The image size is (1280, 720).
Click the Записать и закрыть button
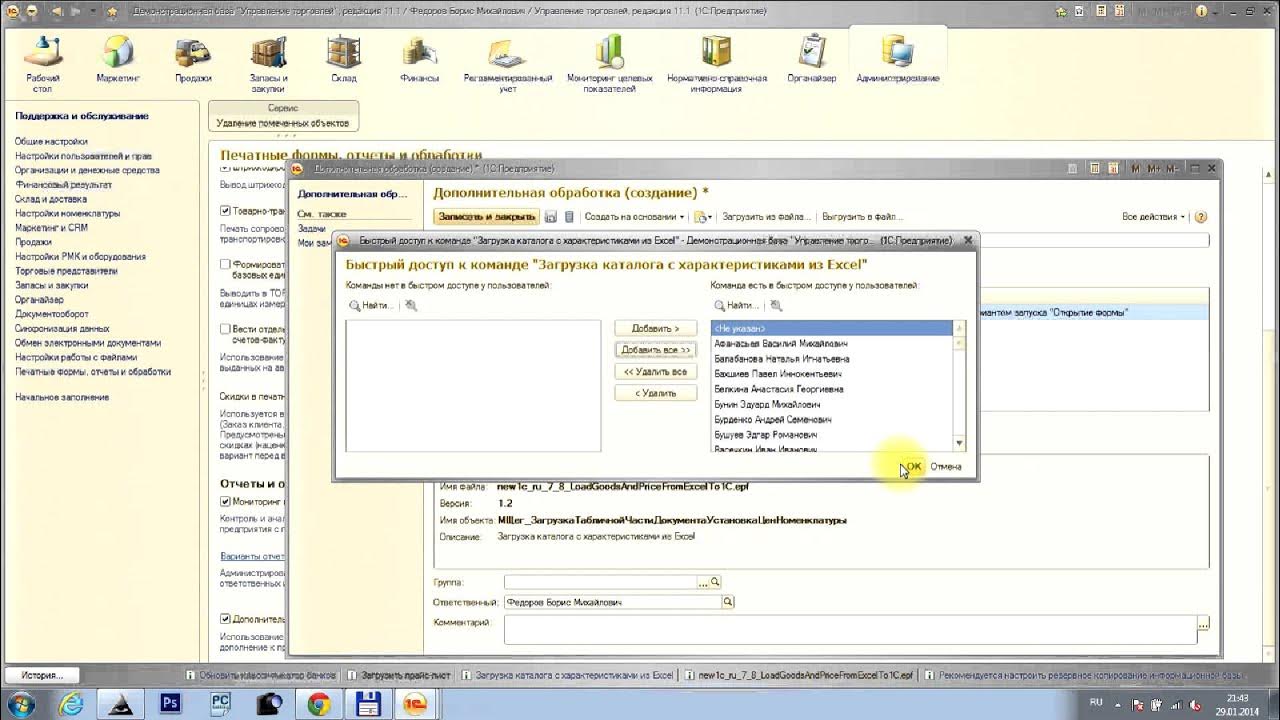point(486,217)
